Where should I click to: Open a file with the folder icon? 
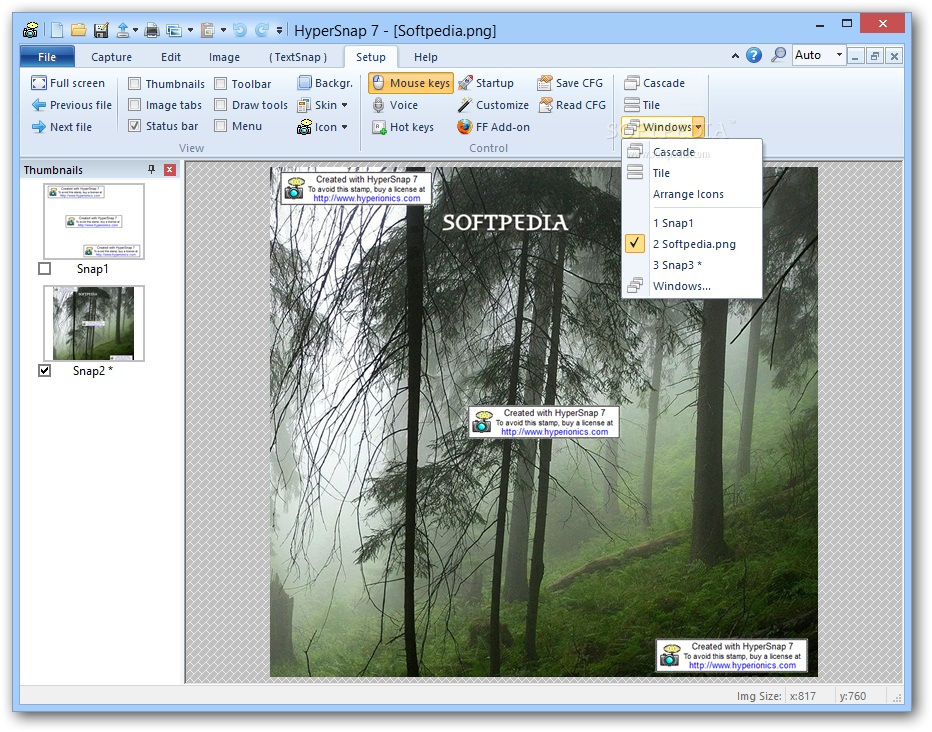tap(78, 30)
